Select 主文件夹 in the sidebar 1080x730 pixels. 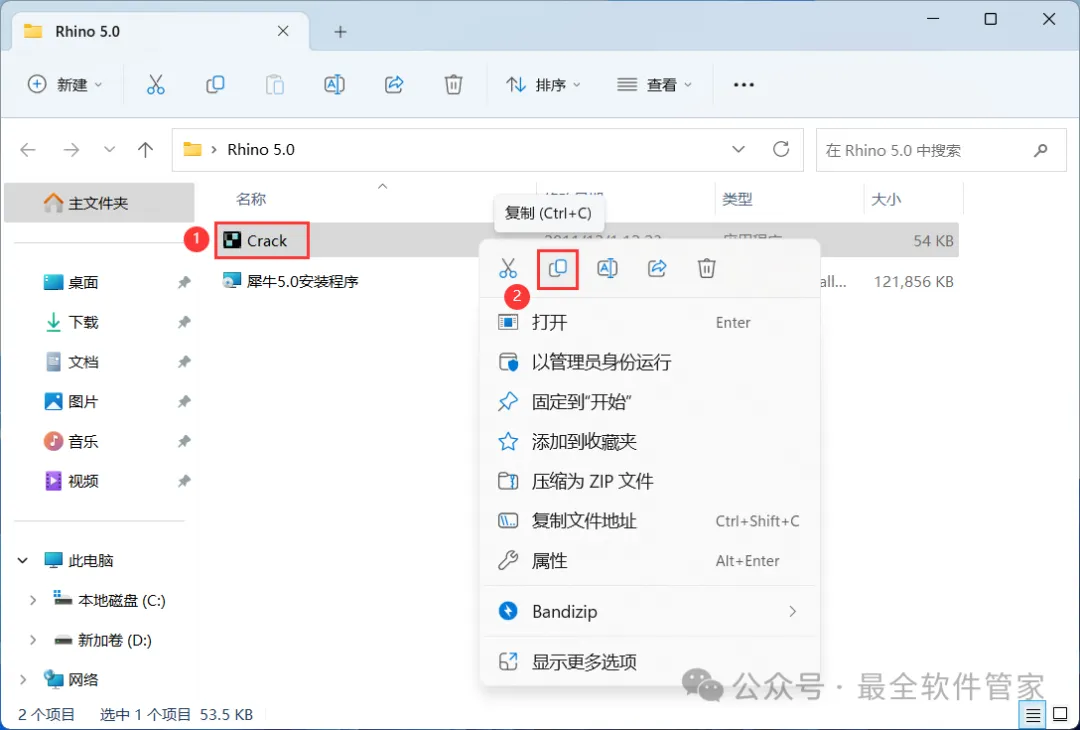(x=99, y=203)
